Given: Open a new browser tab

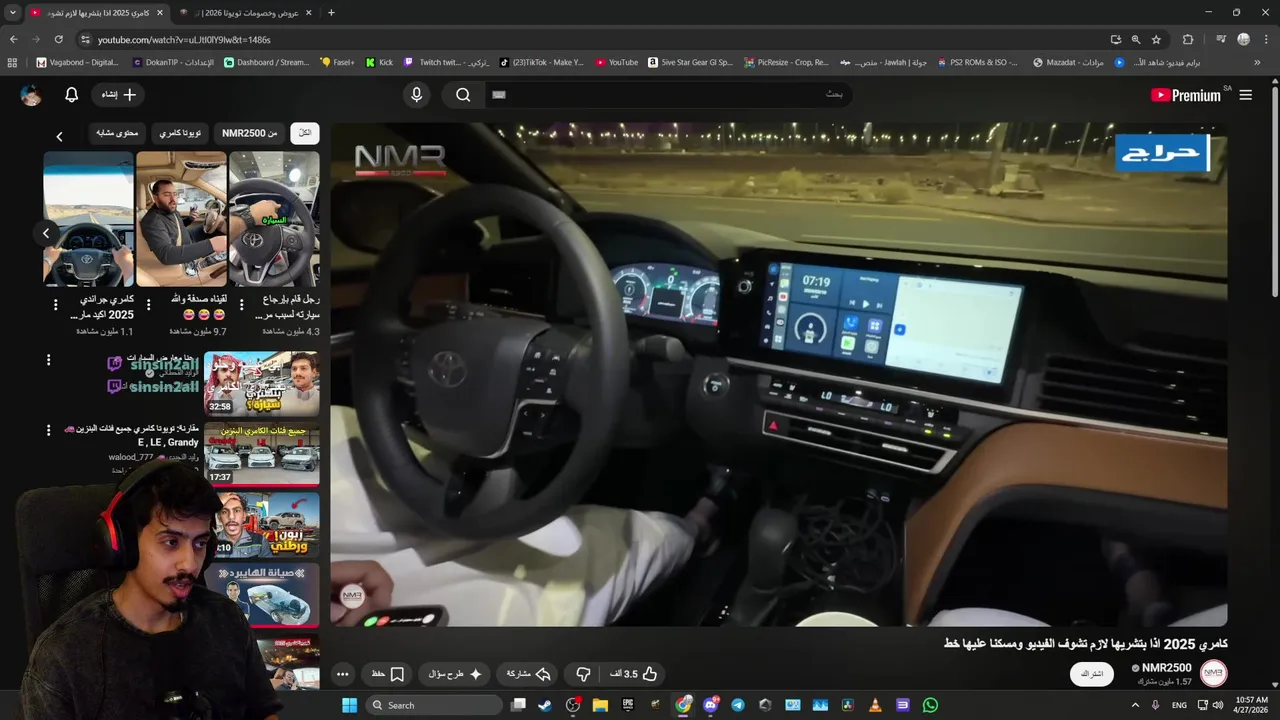Looking at the screenshot, I should coord(331,13).
